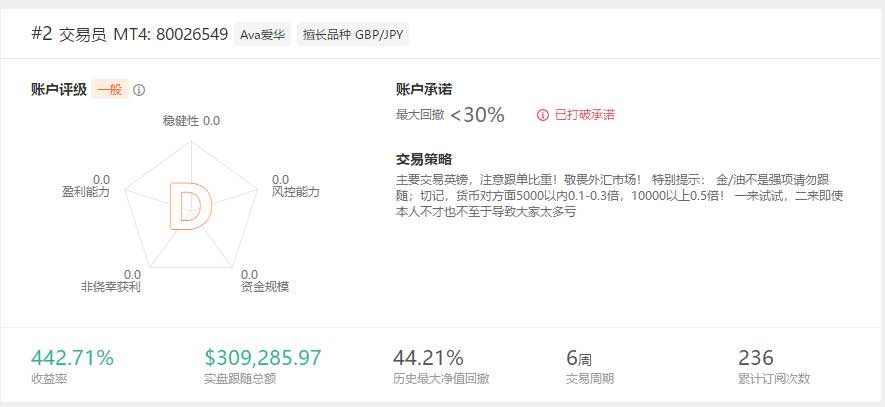Click the 稳健性 0.0 radar label
Screen dimensions: 885x407
[x=191, y=121]
